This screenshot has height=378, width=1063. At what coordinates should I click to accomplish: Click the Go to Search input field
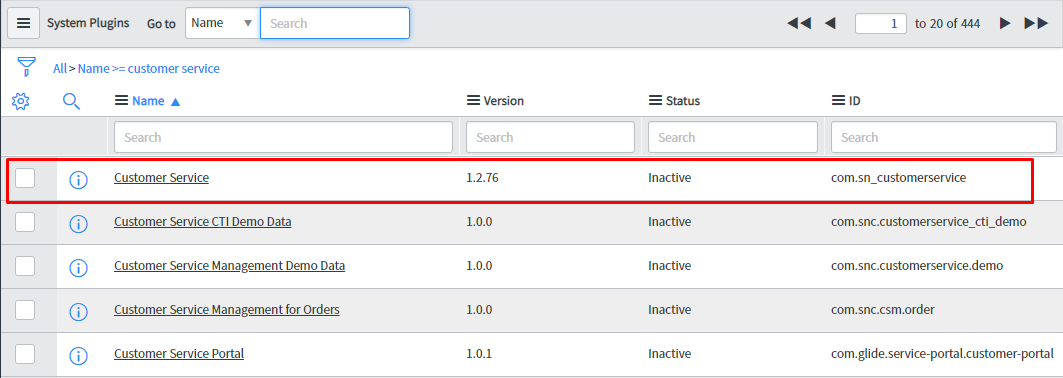pos(335,23)
